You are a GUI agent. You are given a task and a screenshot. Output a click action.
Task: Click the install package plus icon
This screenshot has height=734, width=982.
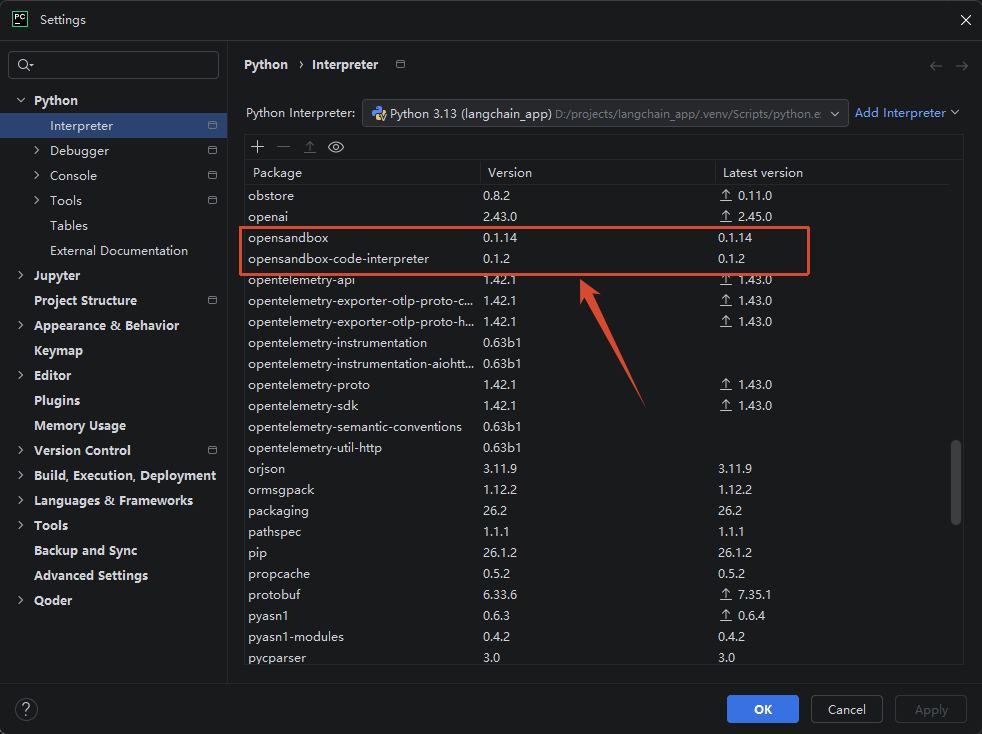pyautogui.click(x=257, y=147)
